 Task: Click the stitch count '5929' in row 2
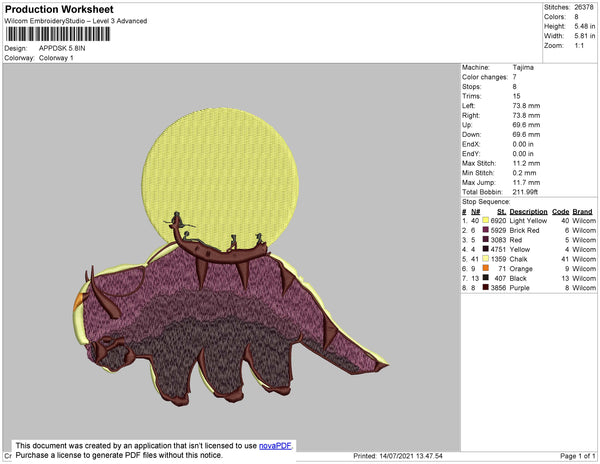[498, 230]
